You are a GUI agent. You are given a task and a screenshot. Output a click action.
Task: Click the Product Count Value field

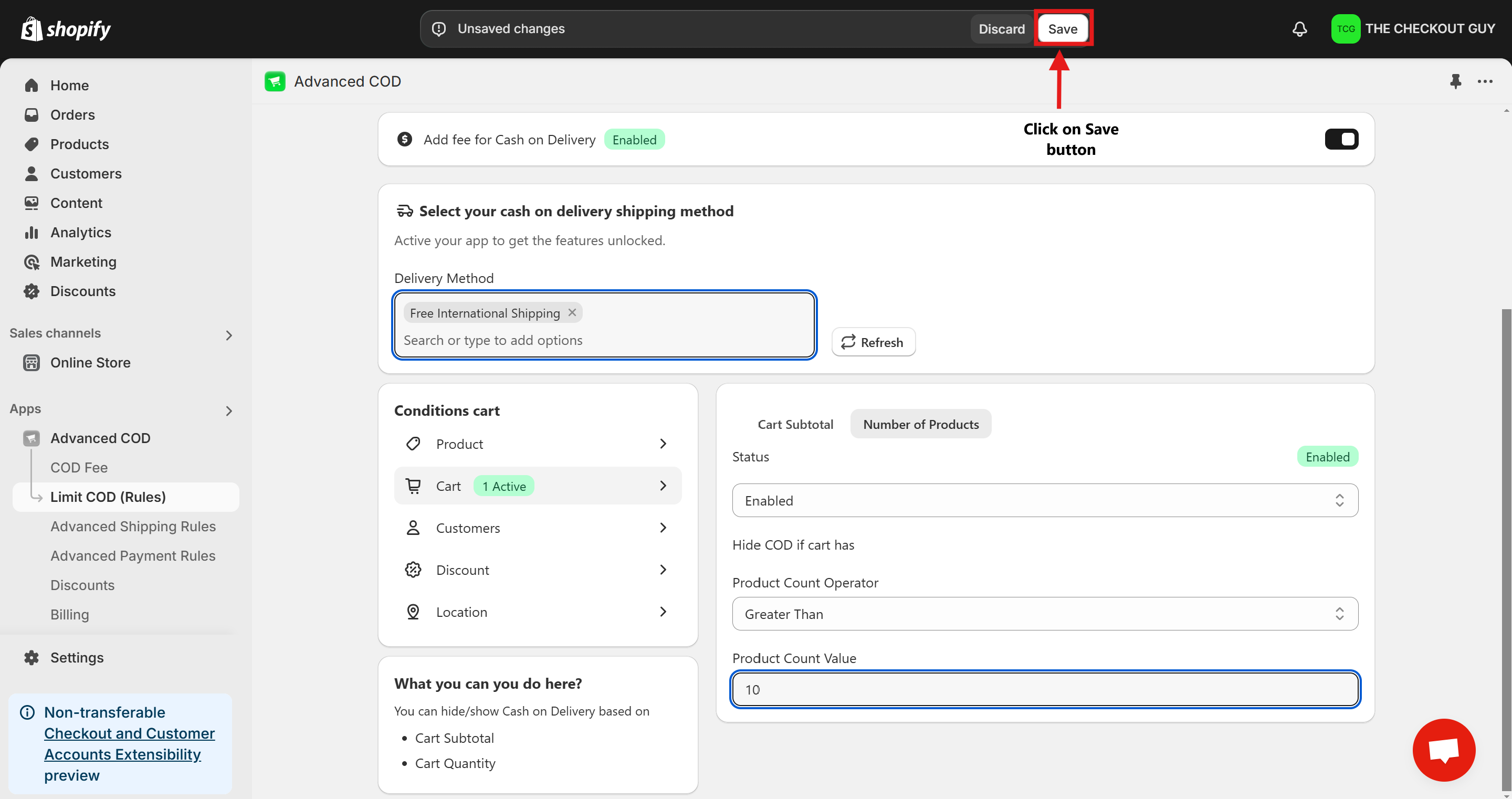(x=1045, y=689)
